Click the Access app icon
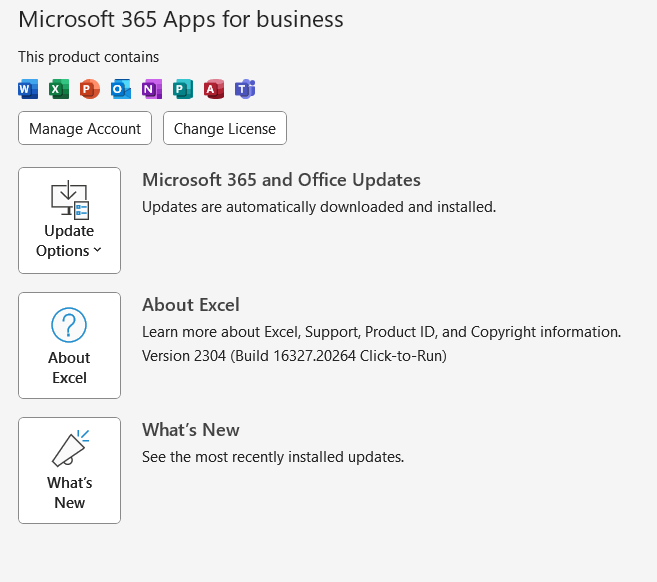The width and height of the screenshot is (657, 582). 214,89
